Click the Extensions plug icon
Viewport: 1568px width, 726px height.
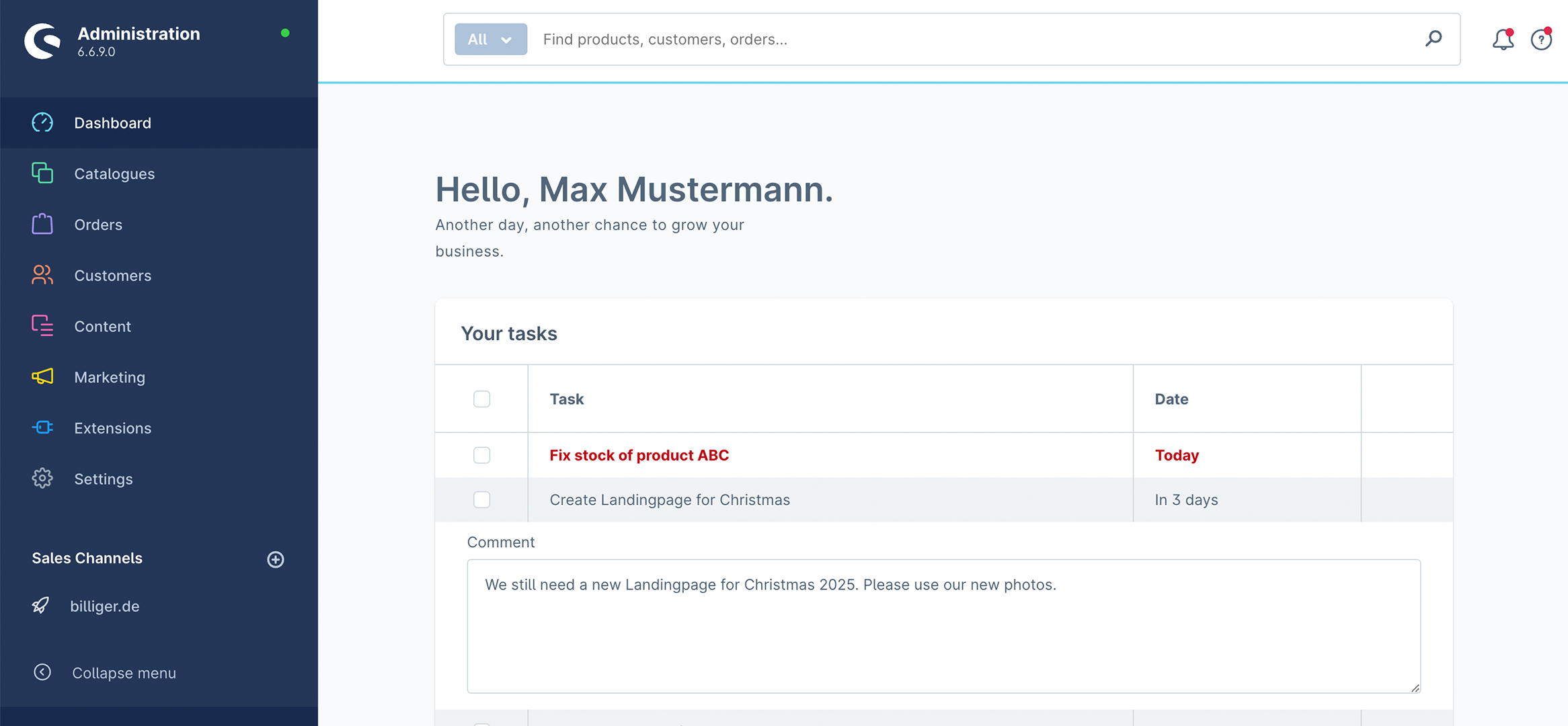click(x=42, y=428)
